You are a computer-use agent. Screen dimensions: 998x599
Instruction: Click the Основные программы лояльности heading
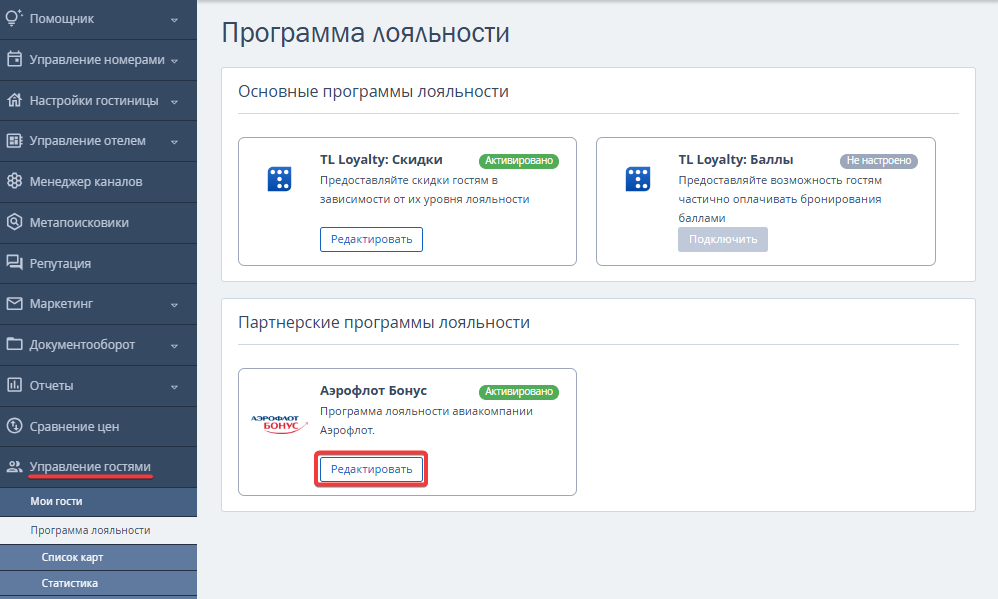373,92
